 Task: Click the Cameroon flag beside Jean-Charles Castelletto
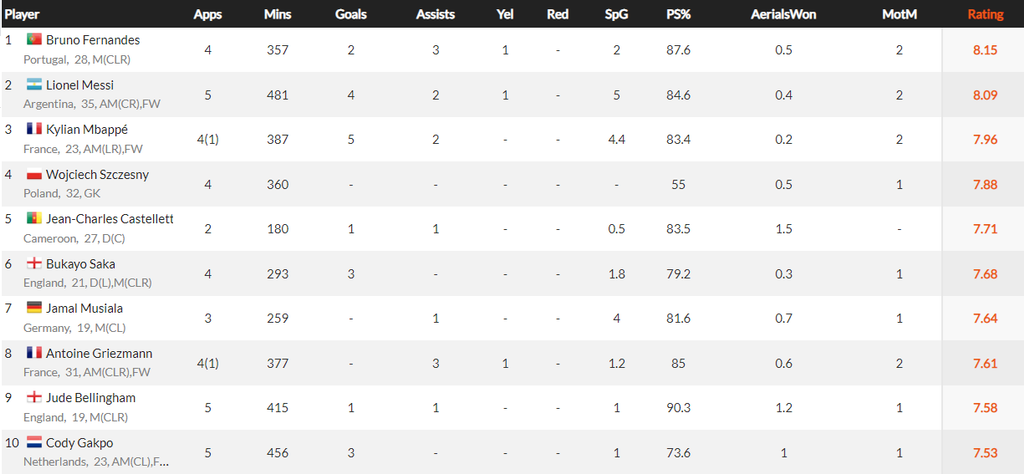pyautogui.click(x=33, y=219)
